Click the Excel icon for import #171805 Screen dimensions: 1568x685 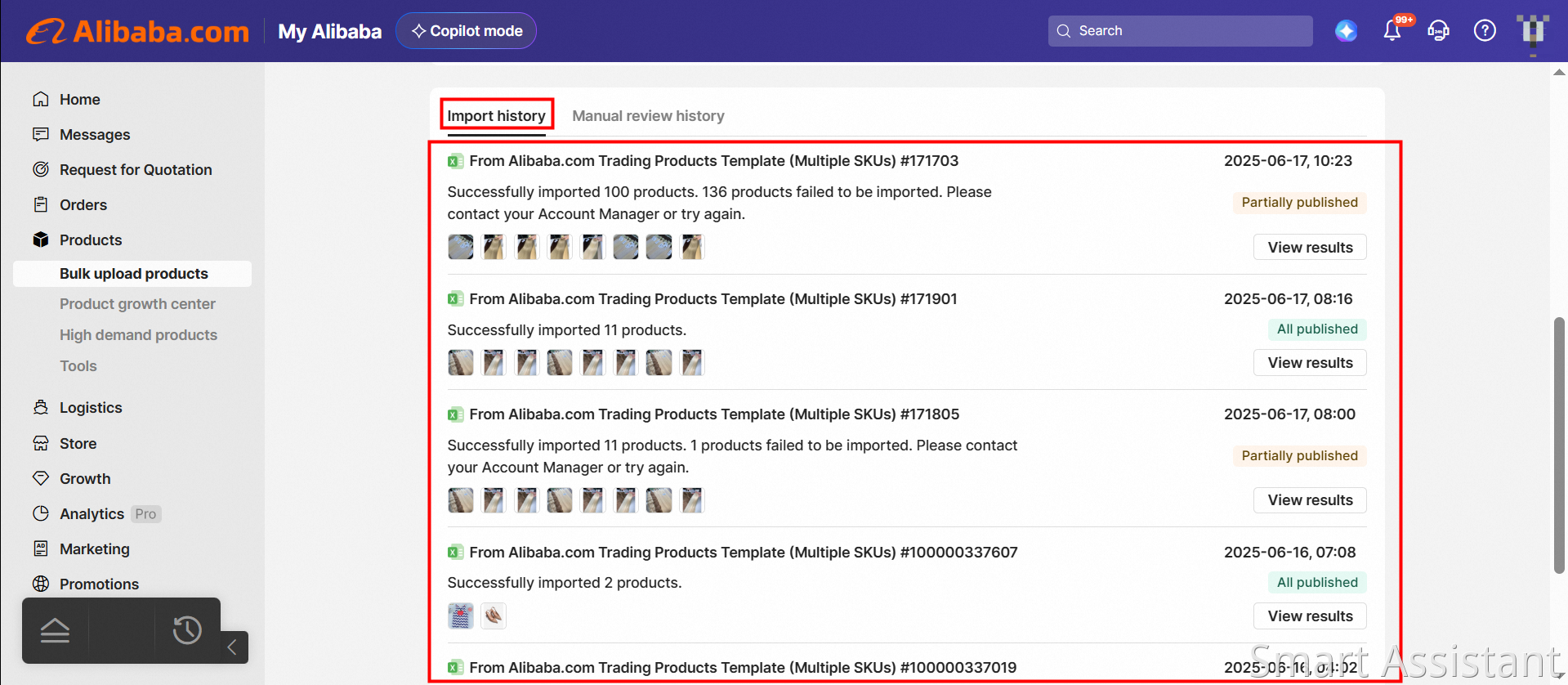(455, 414)
